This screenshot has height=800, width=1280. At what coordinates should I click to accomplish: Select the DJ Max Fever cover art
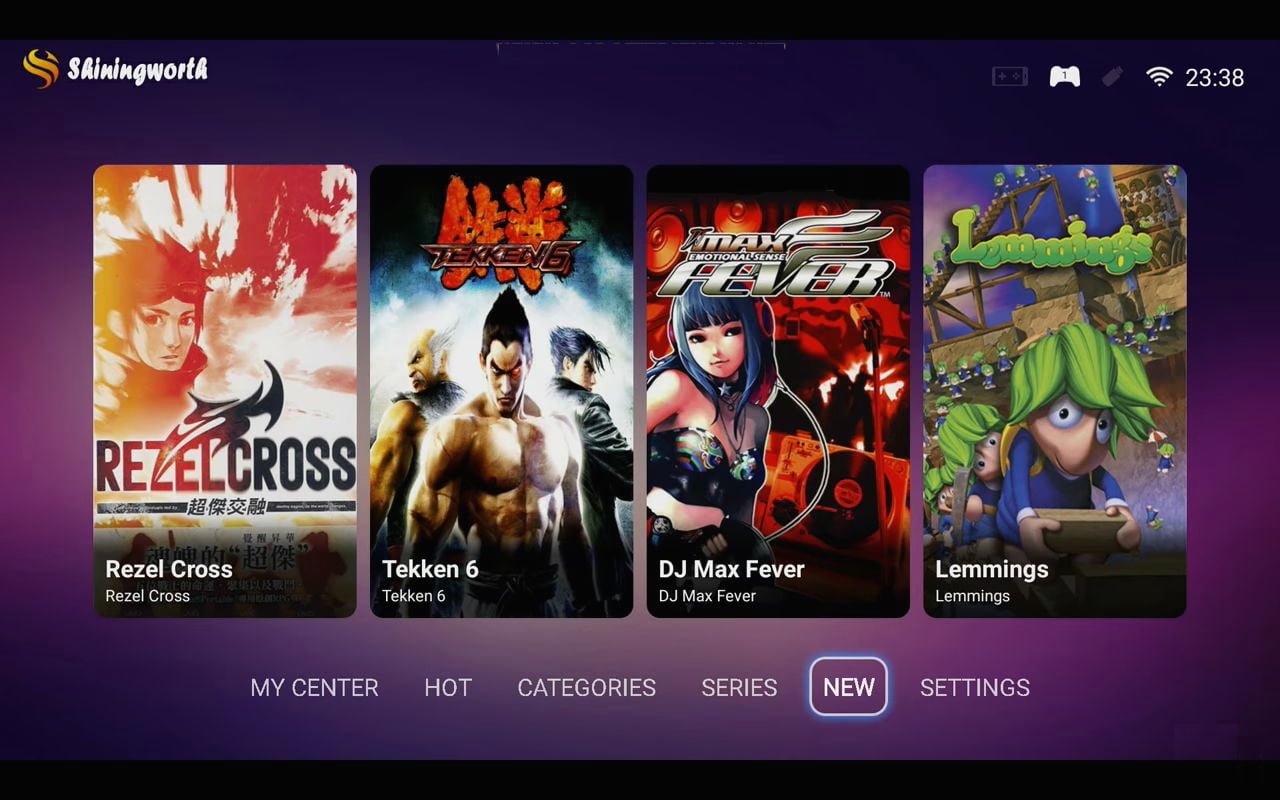coord(778,391)
